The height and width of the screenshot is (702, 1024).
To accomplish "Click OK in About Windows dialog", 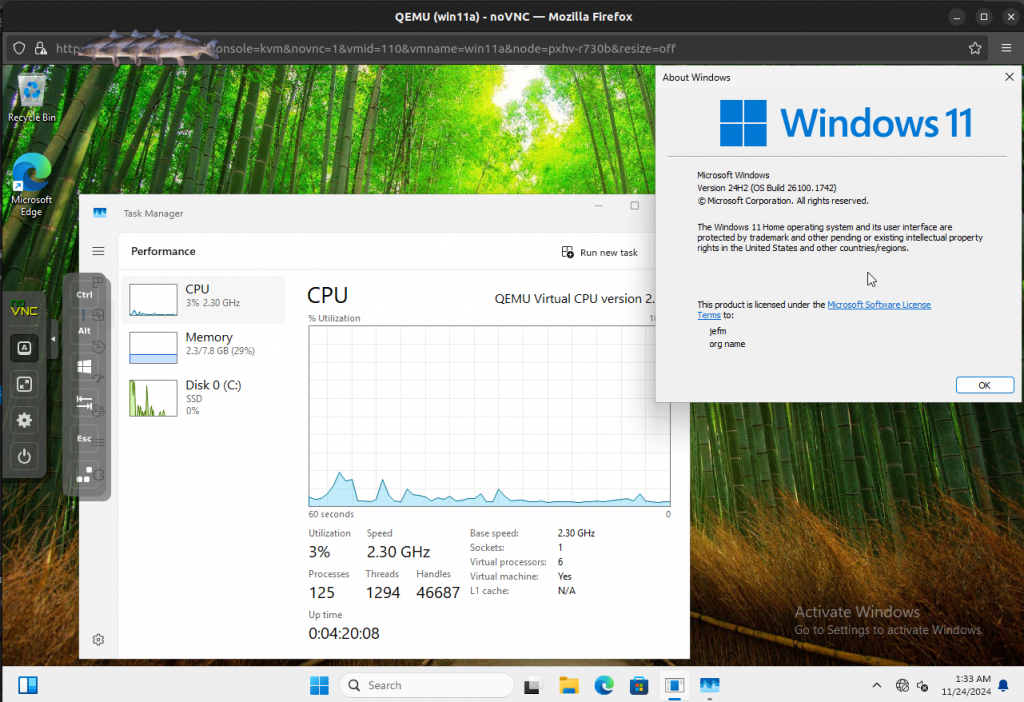I will [x=984, y=385].
